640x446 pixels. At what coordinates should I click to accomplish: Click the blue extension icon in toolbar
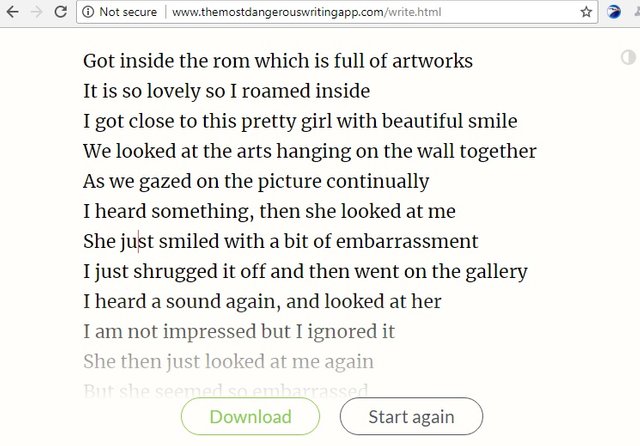[x=614, y=13]
